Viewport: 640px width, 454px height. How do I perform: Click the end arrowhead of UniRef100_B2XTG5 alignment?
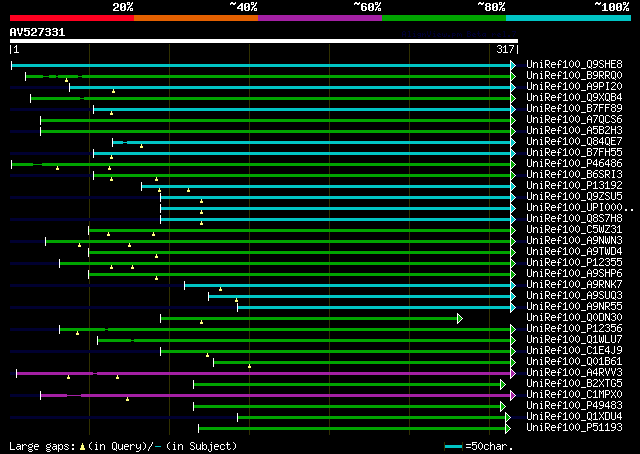point(503,385)
